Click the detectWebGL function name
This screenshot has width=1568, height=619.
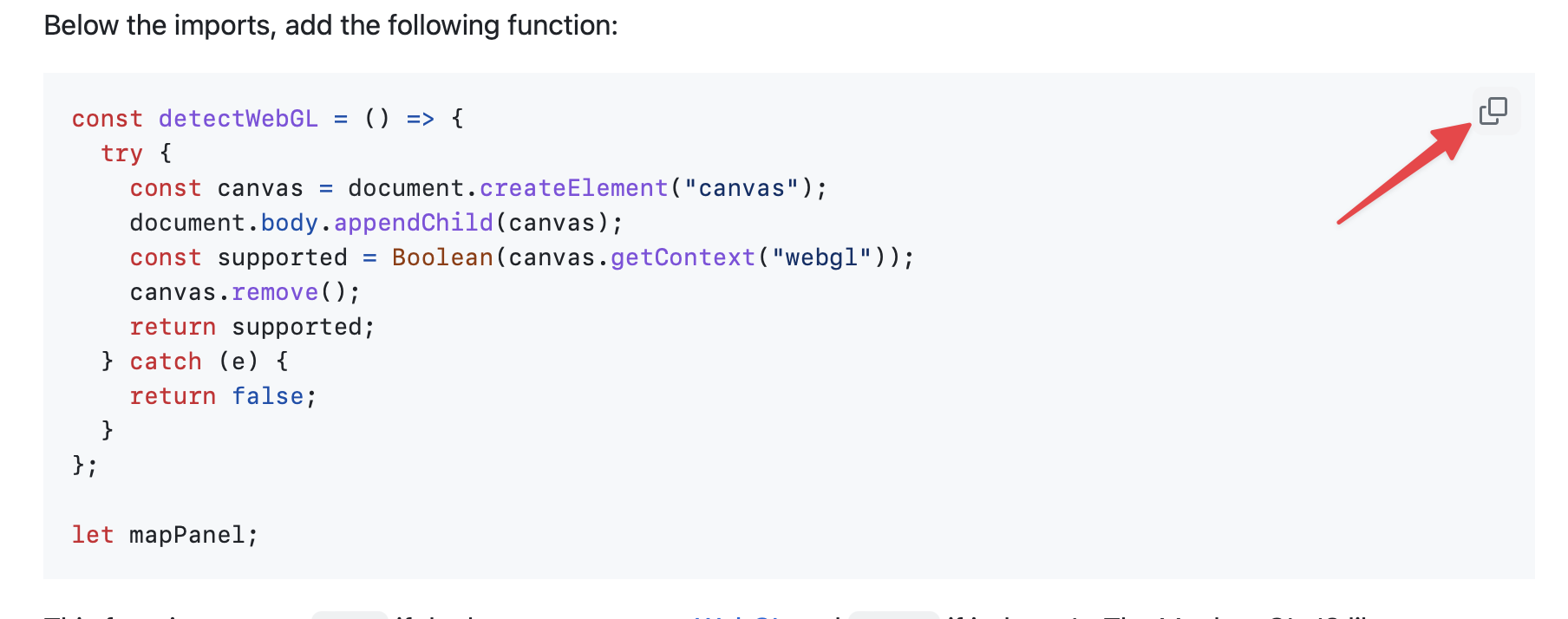click(x=238, y=119)
